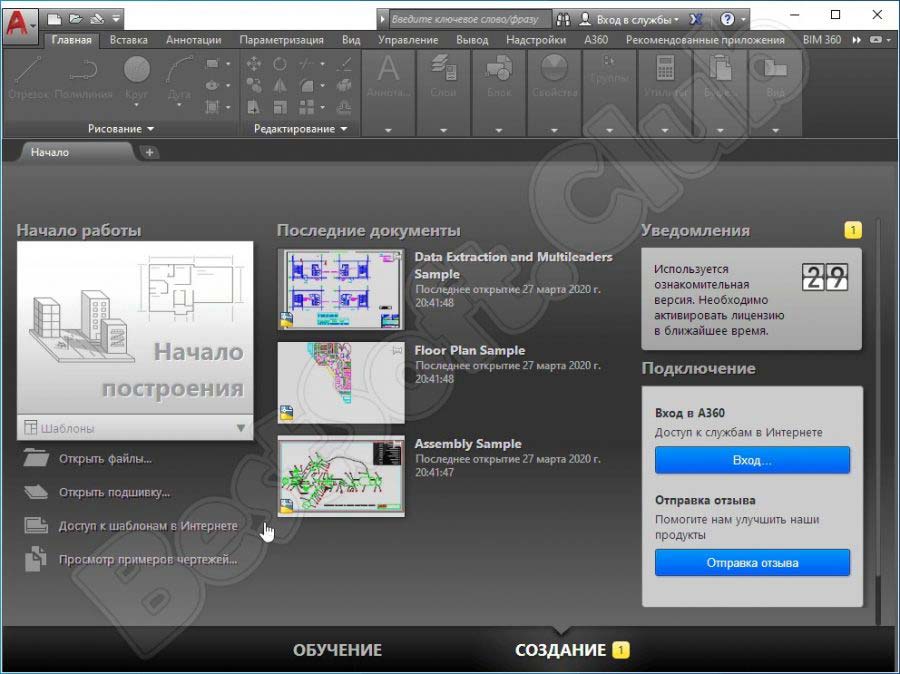Image resolution: width=900 pixels, height=674 pixels.
Task: Select the Дуга (Arc) tool
Action: [179, 78]
